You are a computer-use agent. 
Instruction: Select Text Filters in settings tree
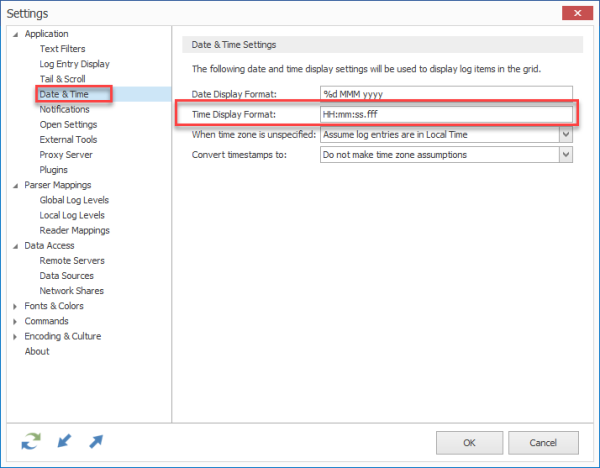[x=62, y=49]
